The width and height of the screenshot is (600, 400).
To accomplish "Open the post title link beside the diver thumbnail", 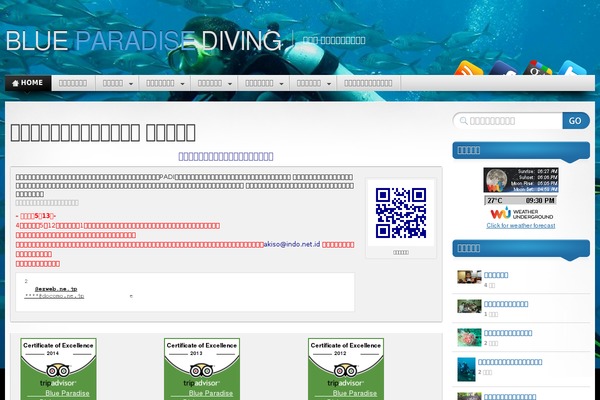I will (x=510, y=362).
